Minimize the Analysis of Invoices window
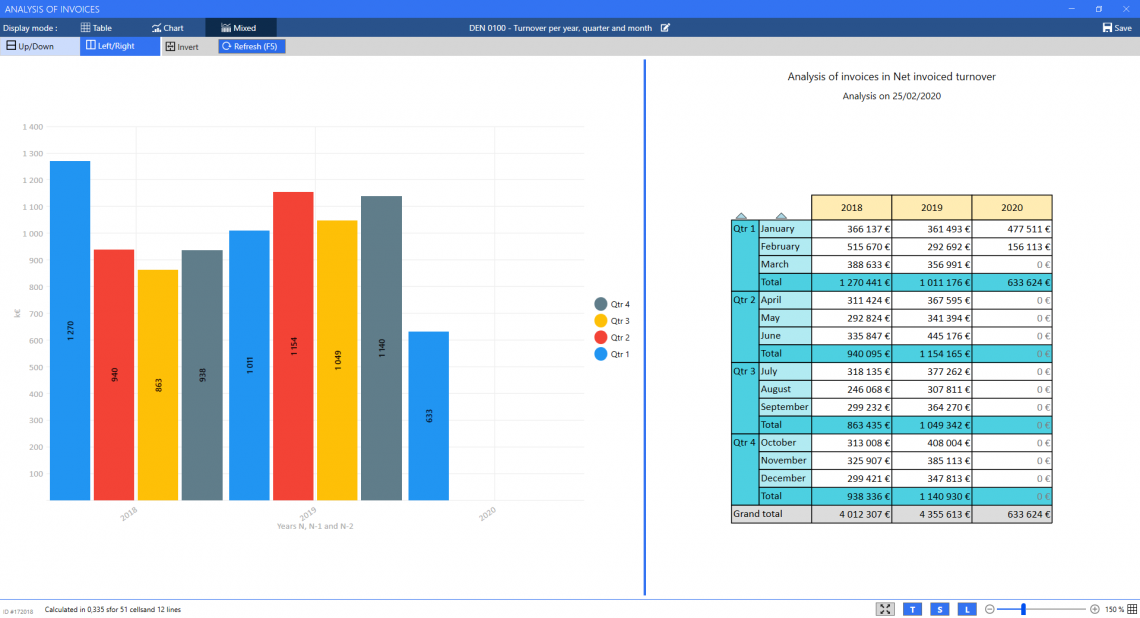 [1071, 9]
